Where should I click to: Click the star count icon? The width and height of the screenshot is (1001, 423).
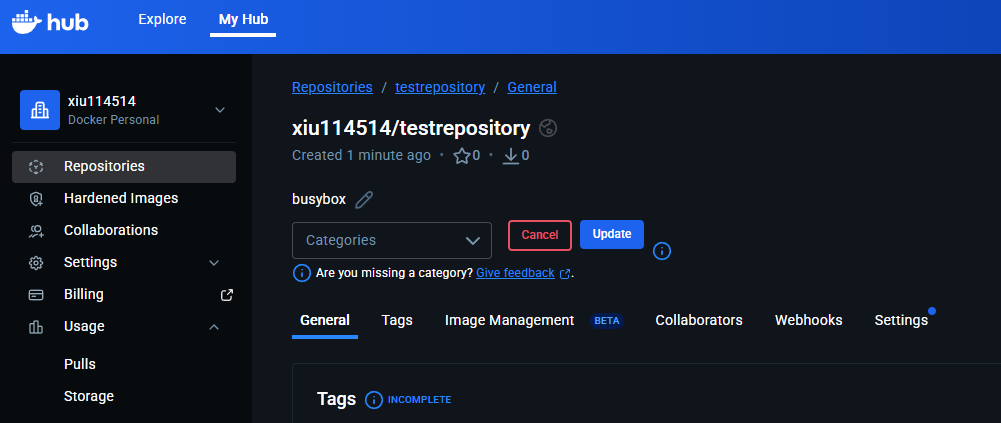click(462, 156)
